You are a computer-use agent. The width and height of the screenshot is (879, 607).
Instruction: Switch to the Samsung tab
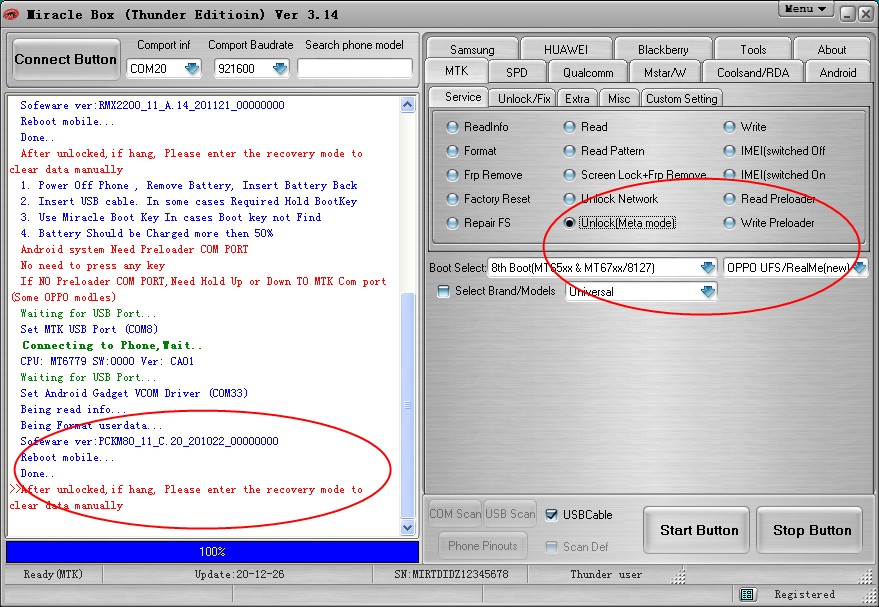pyautogui.click(x=472, y=49)
